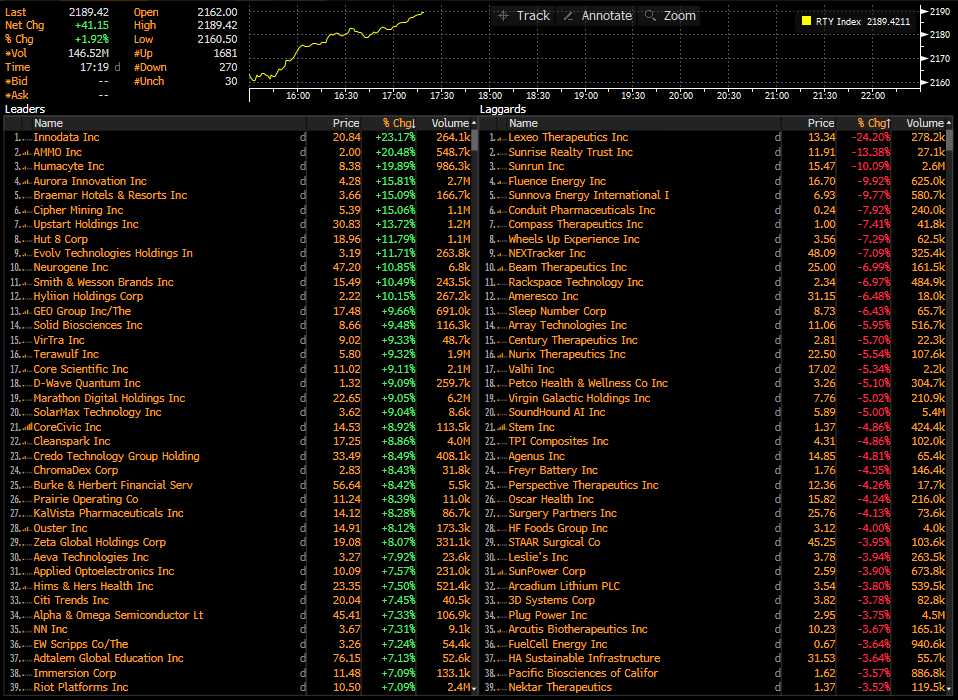Select Cipher Mining Inc
Image resolution: width=958 pixels, height=700 pixels.
[x=78, y=210]
